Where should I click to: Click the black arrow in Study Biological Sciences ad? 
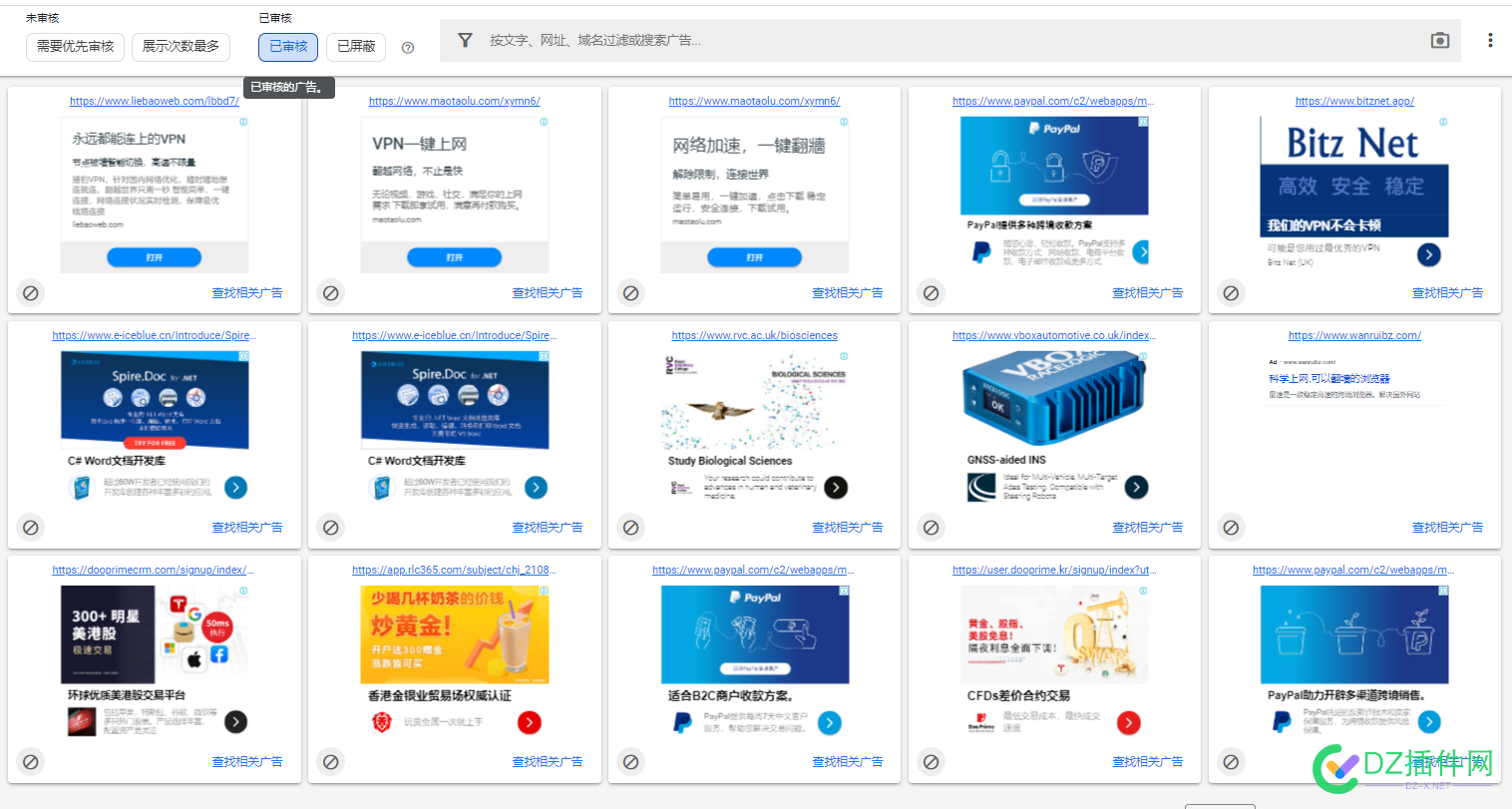click(x=836, y=487)
